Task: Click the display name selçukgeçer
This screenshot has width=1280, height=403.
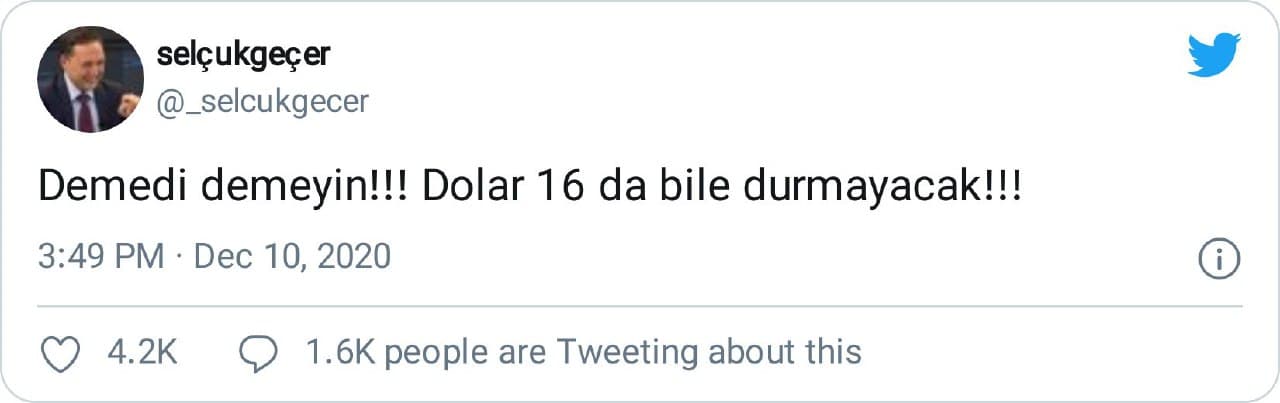Action: pos(243,56)
